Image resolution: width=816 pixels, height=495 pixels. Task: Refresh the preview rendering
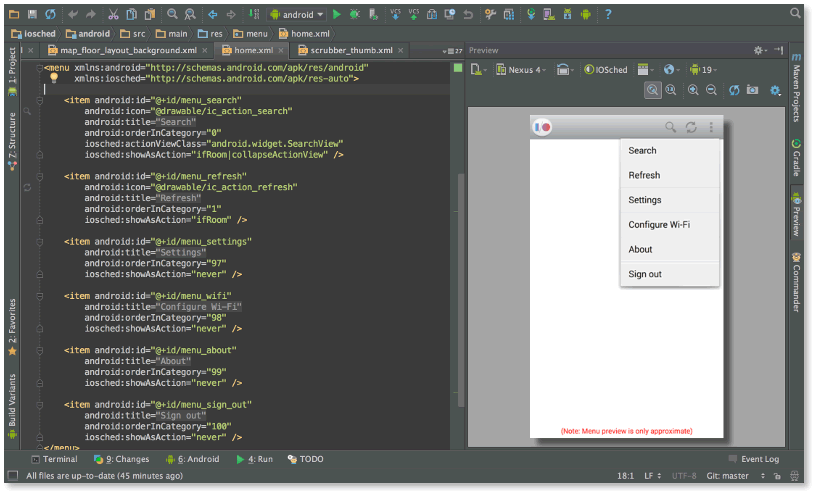click(x=734, y=90)
